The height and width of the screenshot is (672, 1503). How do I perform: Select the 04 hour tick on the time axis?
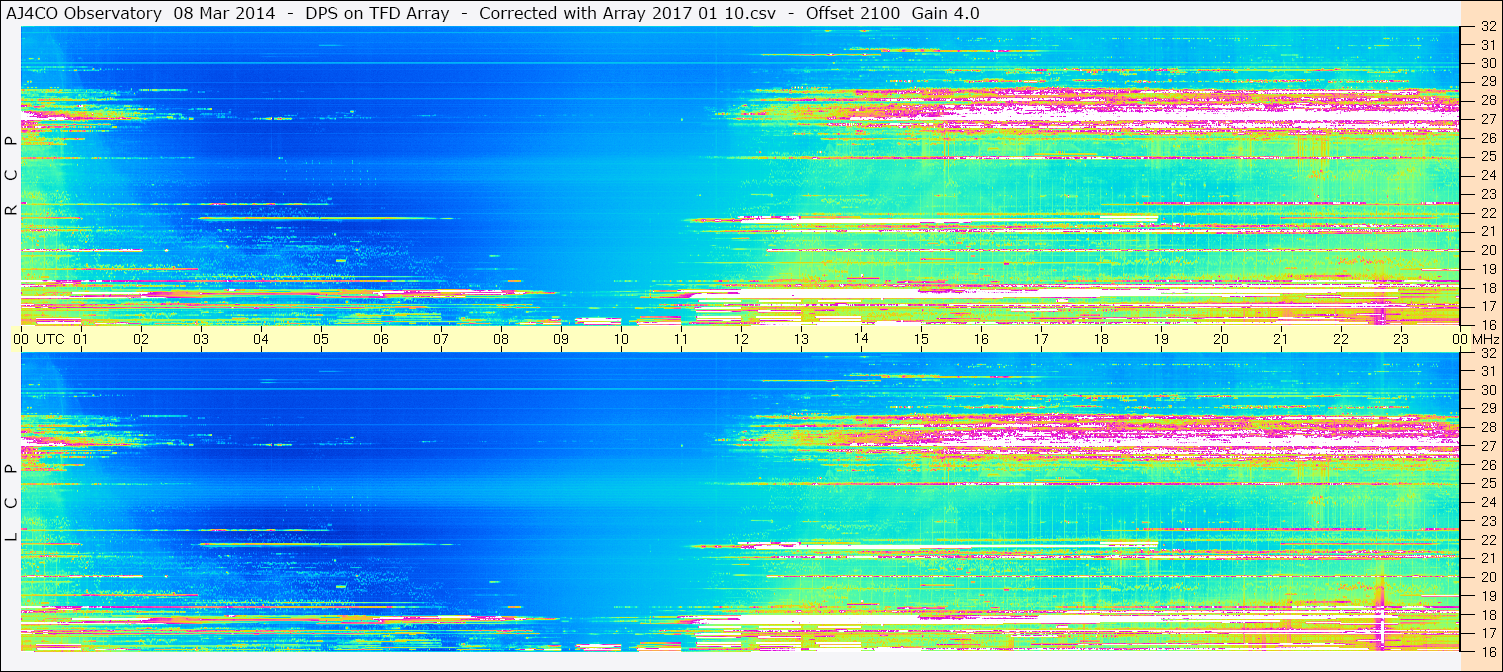point(261,339)
